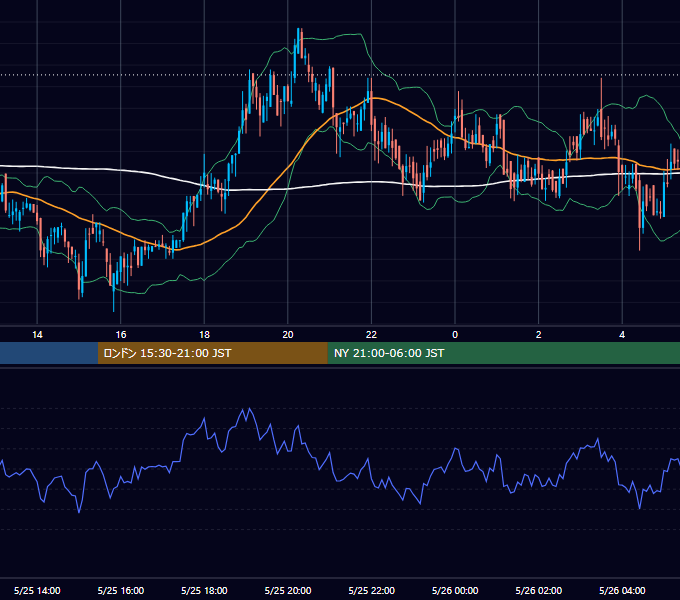Click the 5/25 16:00 date label
The image size is (680, 600).
[121, 590]
